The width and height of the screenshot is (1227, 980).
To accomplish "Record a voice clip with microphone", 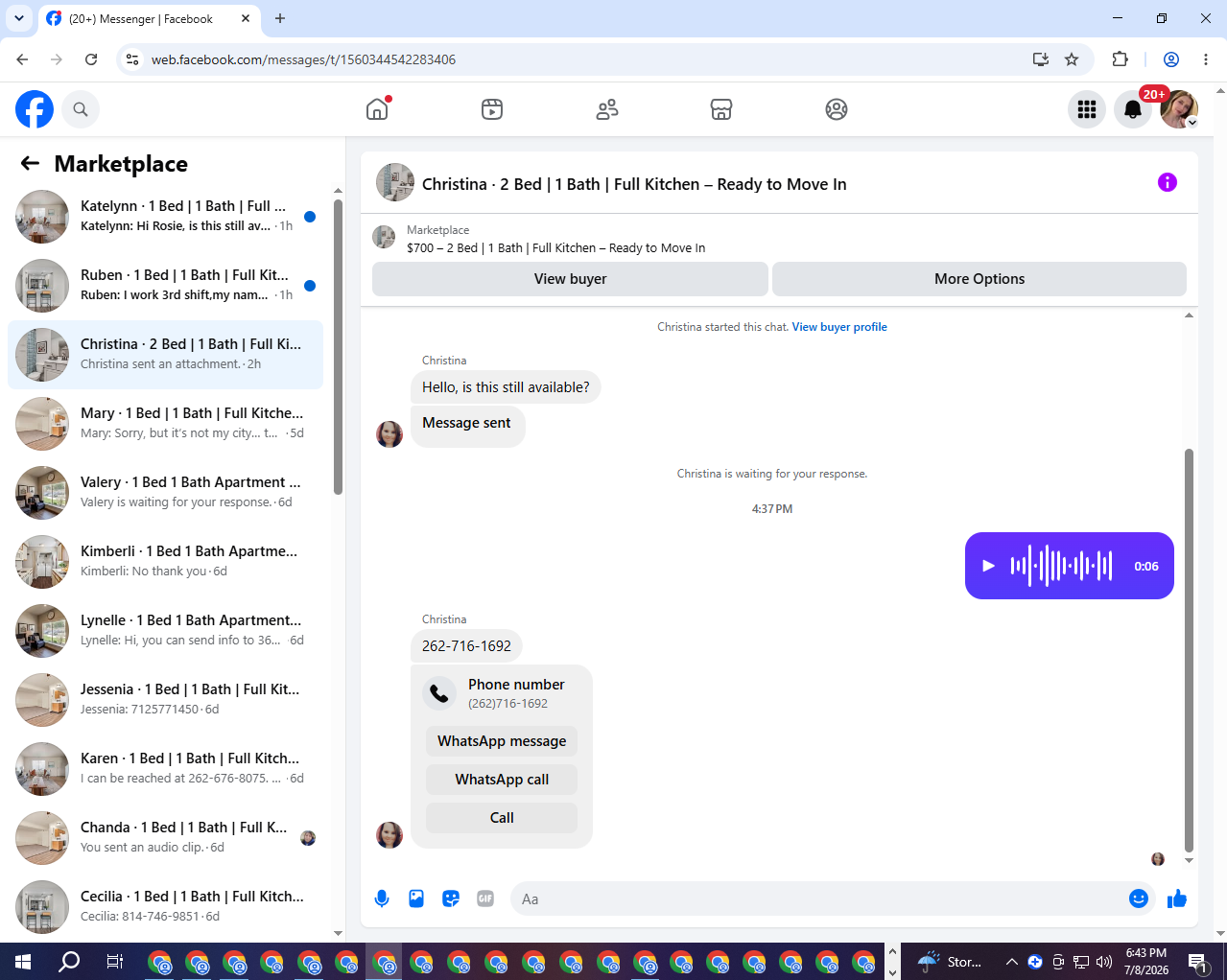I will [382, 898].
